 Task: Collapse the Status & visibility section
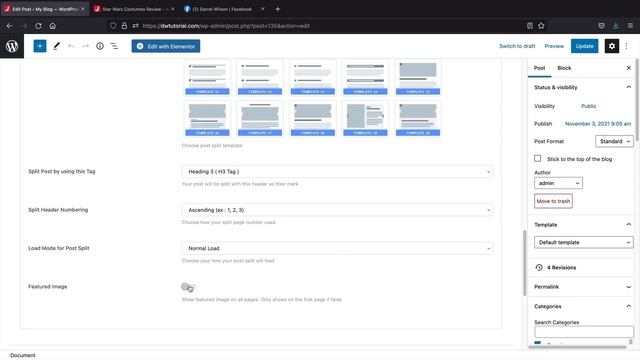click(582, 87)
